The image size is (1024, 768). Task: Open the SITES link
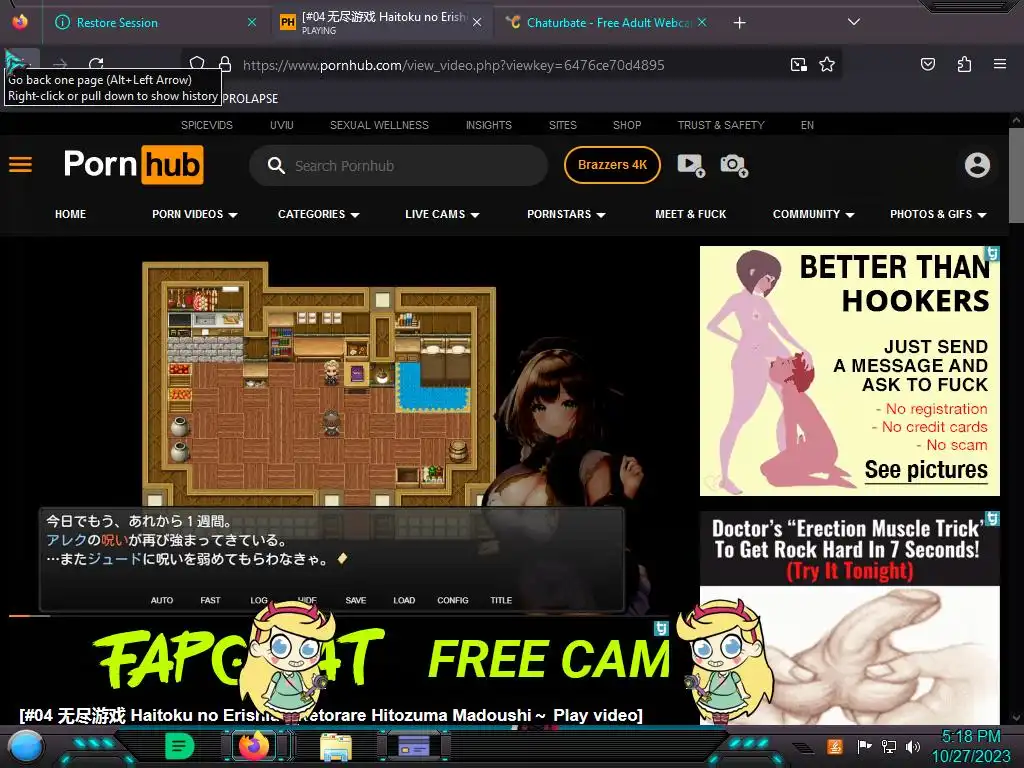pos(562,125)
